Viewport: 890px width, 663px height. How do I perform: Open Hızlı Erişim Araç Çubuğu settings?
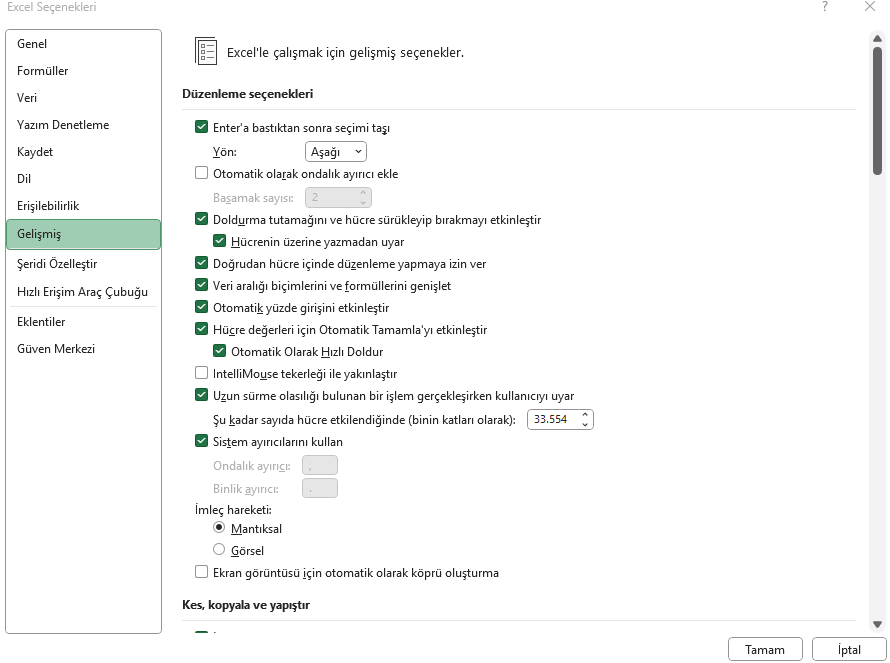pyautogui.click(x=83, y=292)
